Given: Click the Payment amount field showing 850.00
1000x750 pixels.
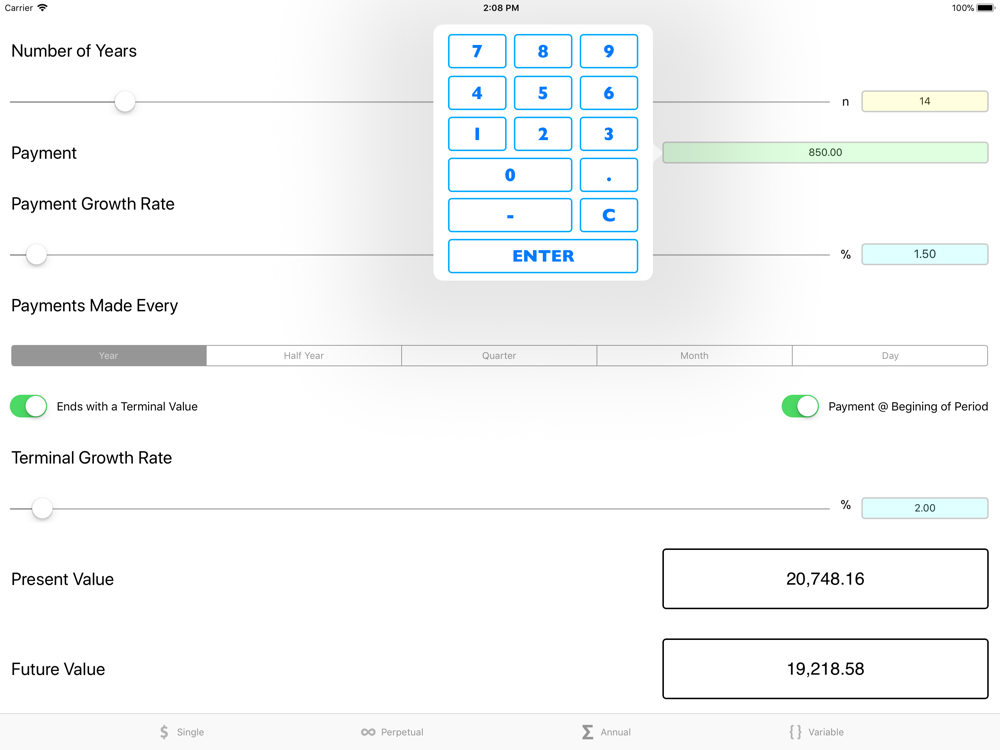Looking at the screenshot, I should tap(825, 153).
